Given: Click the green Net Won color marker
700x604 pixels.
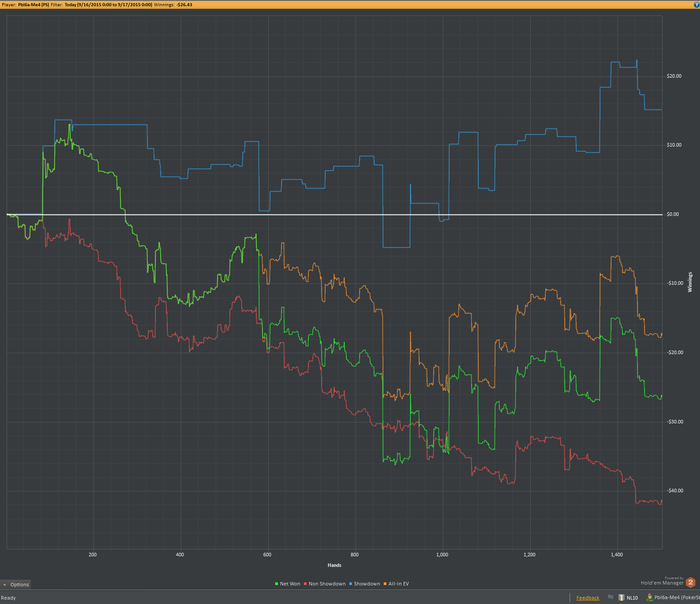Looking at the screenshot, I should [x=277, y=584].
